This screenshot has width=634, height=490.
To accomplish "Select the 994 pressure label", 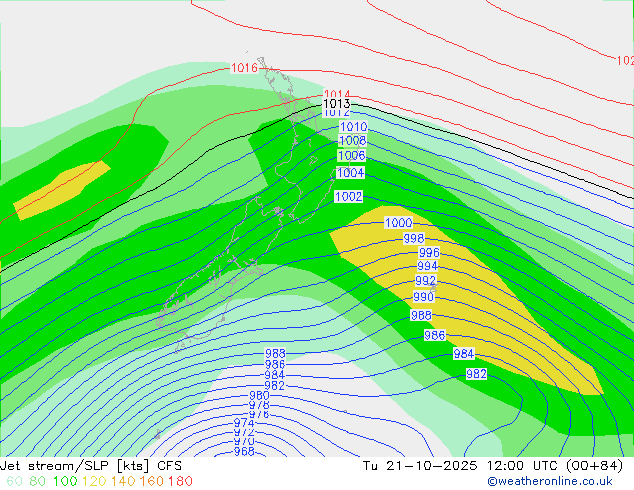I will 427,266.
